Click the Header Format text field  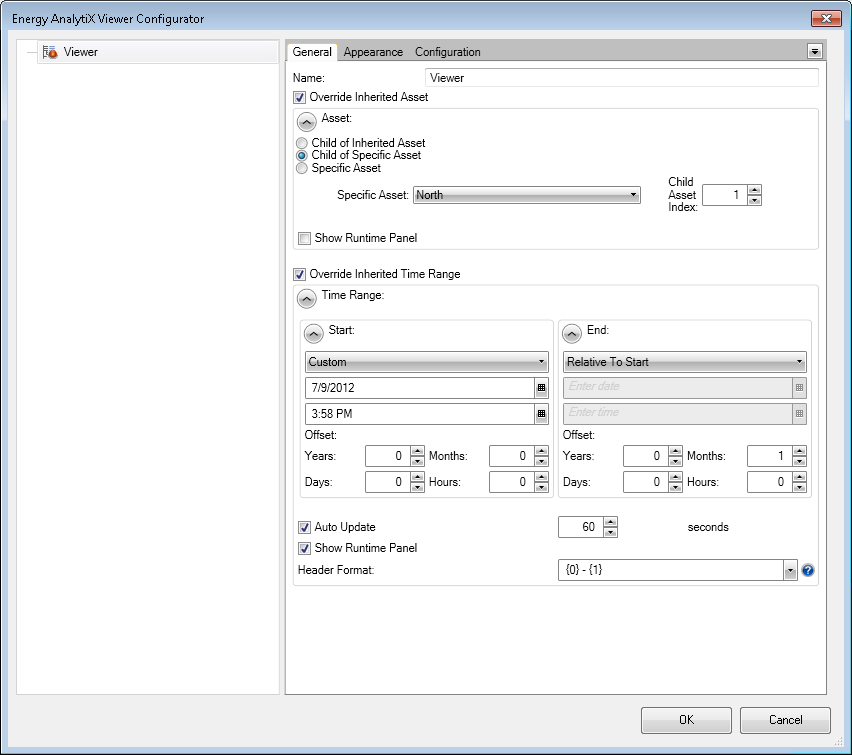[x=671, y=570]
